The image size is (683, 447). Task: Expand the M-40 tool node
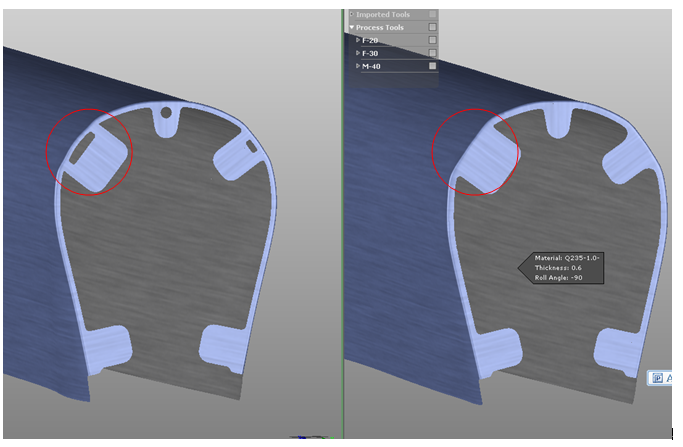[358, 66]
